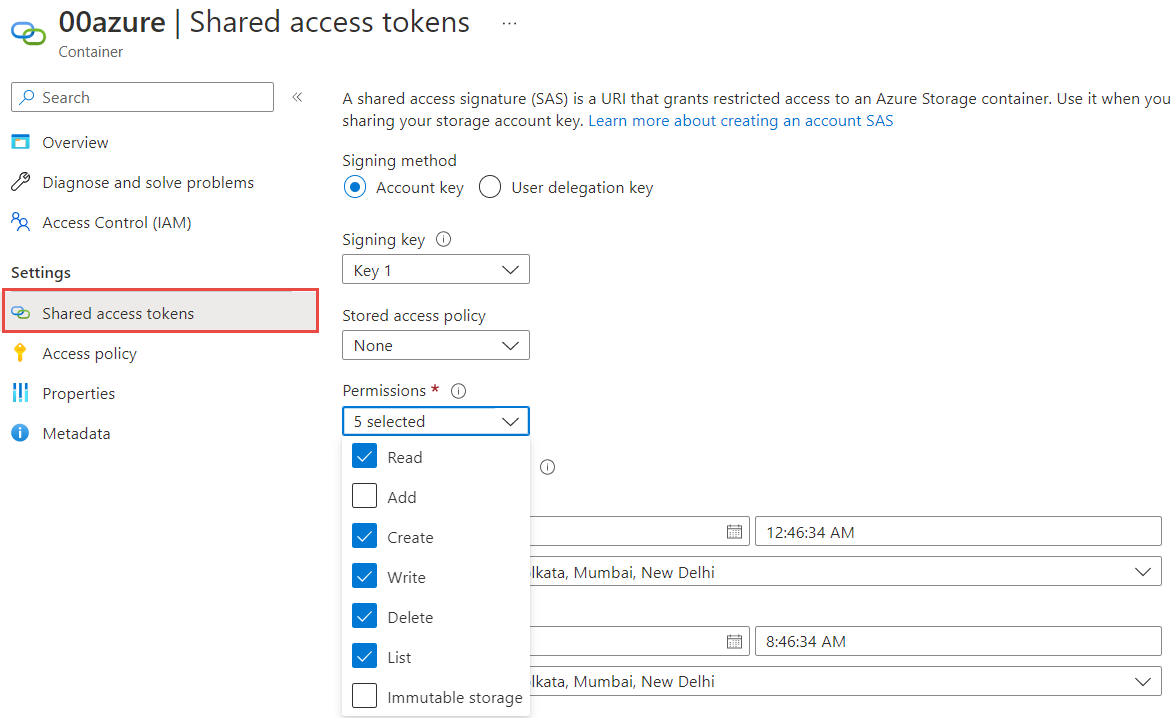
Task: Click the Access Control (IAM) people icon
Action: pos(21,222)
